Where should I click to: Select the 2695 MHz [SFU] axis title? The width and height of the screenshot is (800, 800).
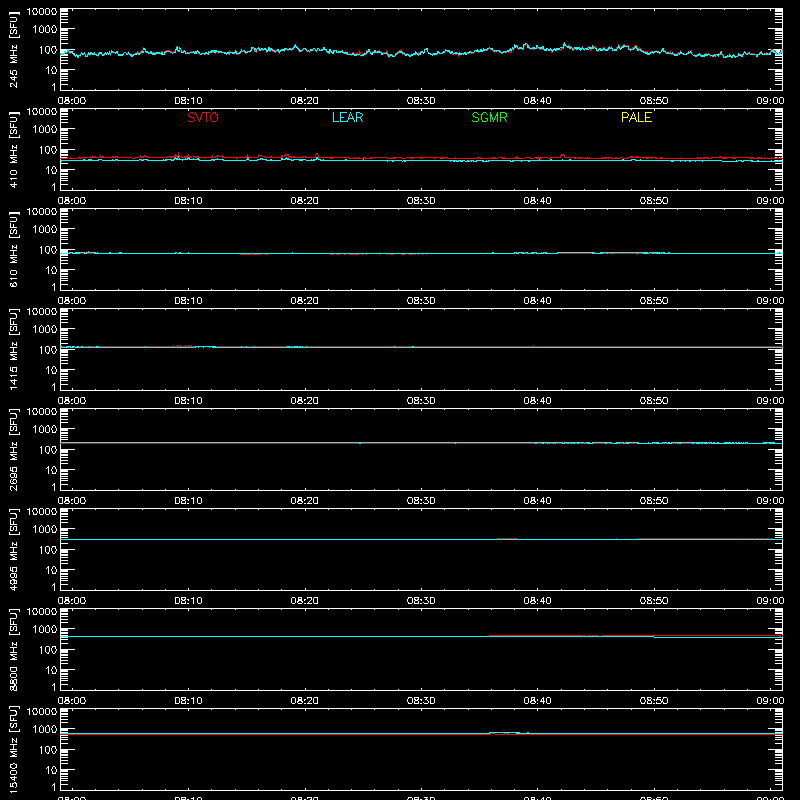[13, 449]
